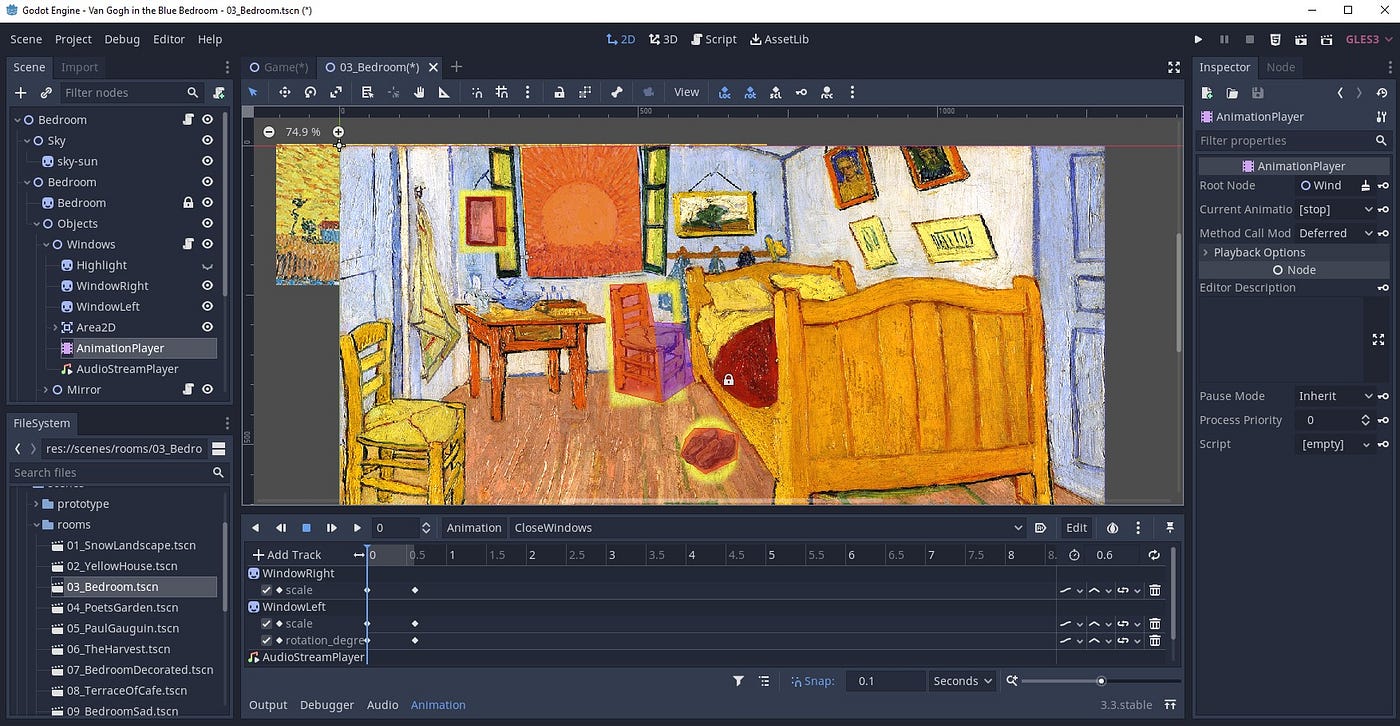
Task: Toggle the rot key-insertion button
Action: 750,92
